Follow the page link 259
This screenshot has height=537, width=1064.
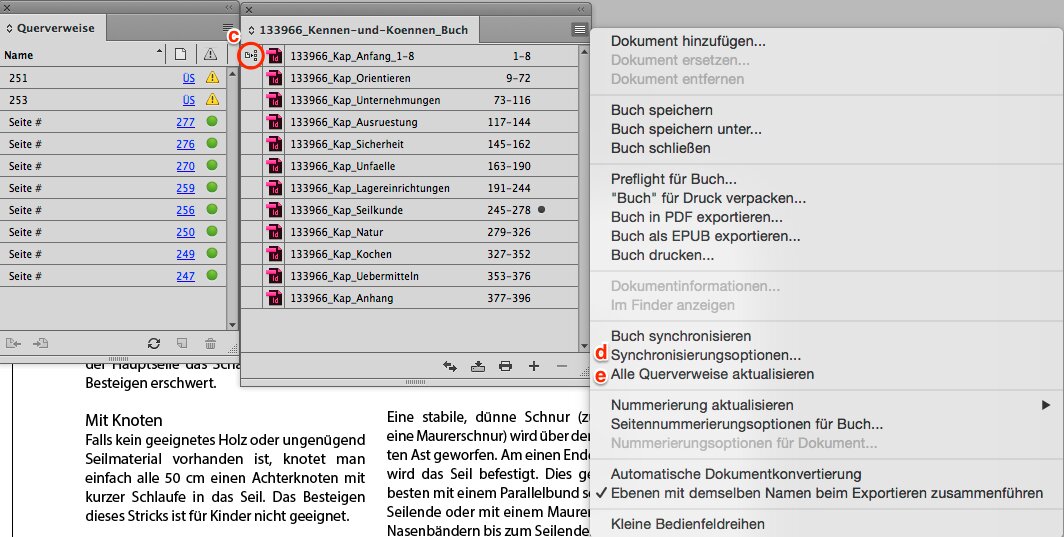(x=185, y=188)
